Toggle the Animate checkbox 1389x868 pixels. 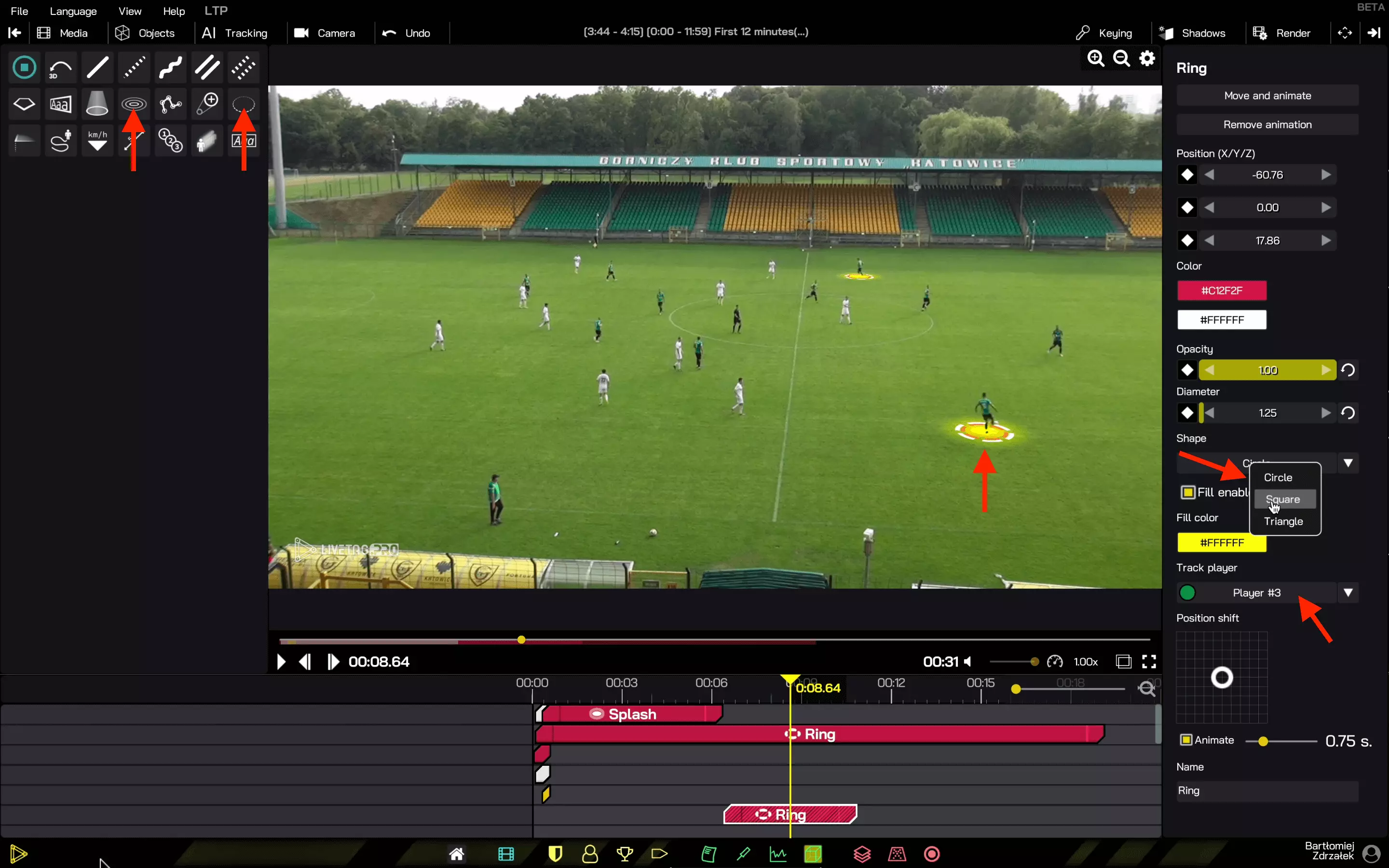coord(1186,740)
